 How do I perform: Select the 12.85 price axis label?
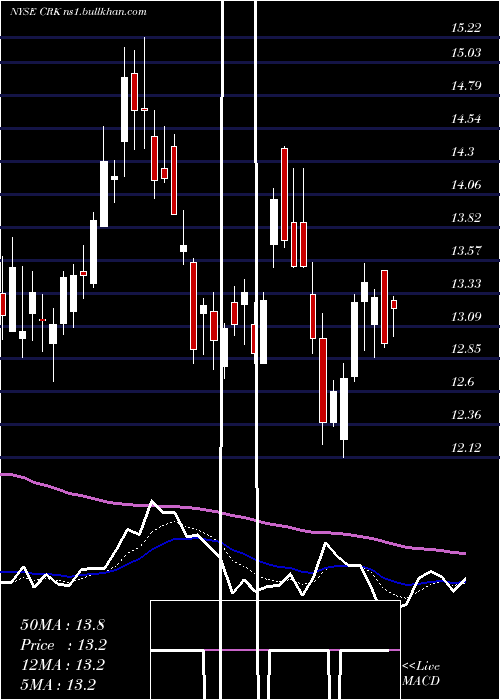click(466, 349)
